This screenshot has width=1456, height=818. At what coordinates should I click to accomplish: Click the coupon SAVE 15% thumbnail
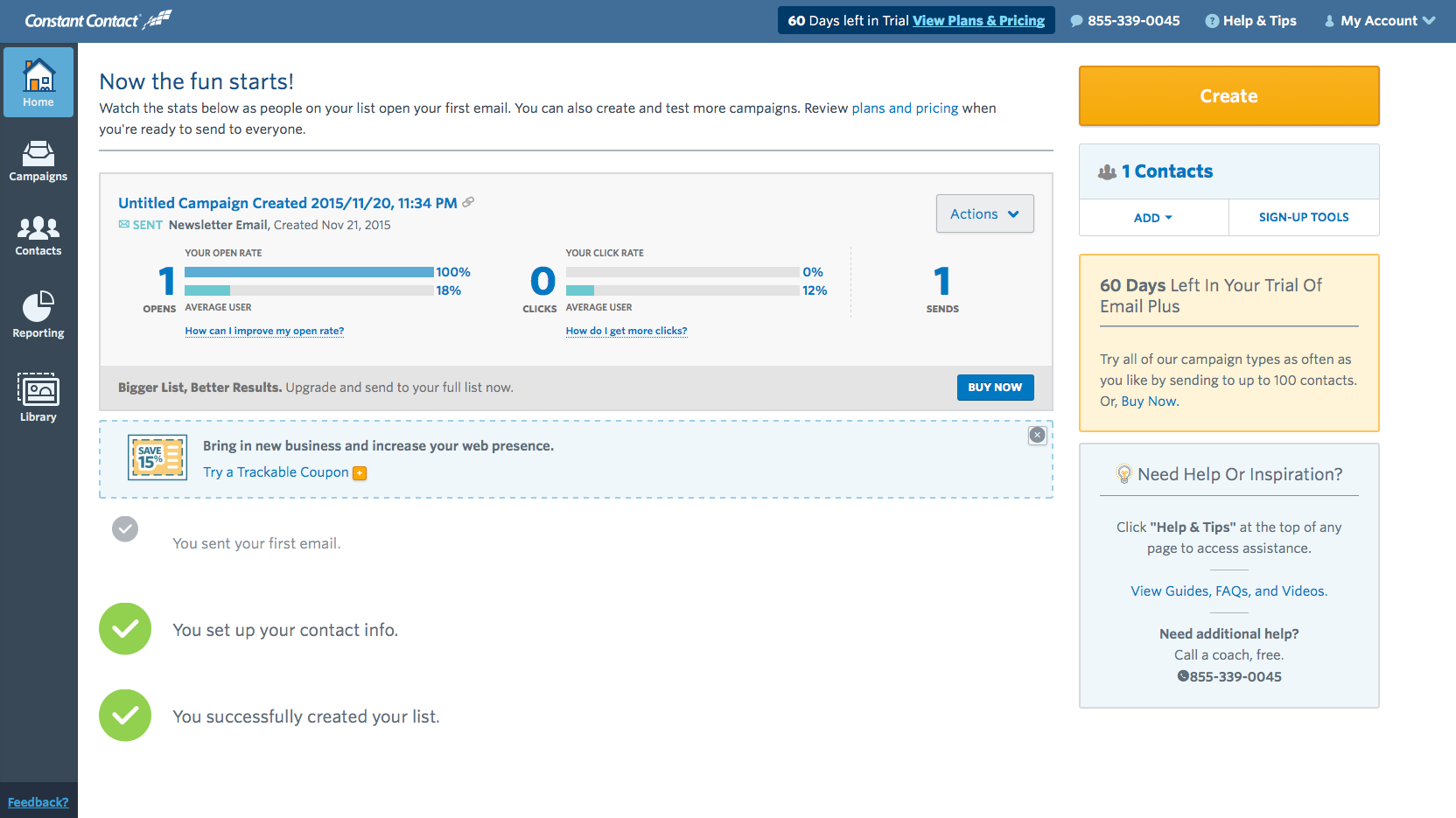click(x=157, y=458)
